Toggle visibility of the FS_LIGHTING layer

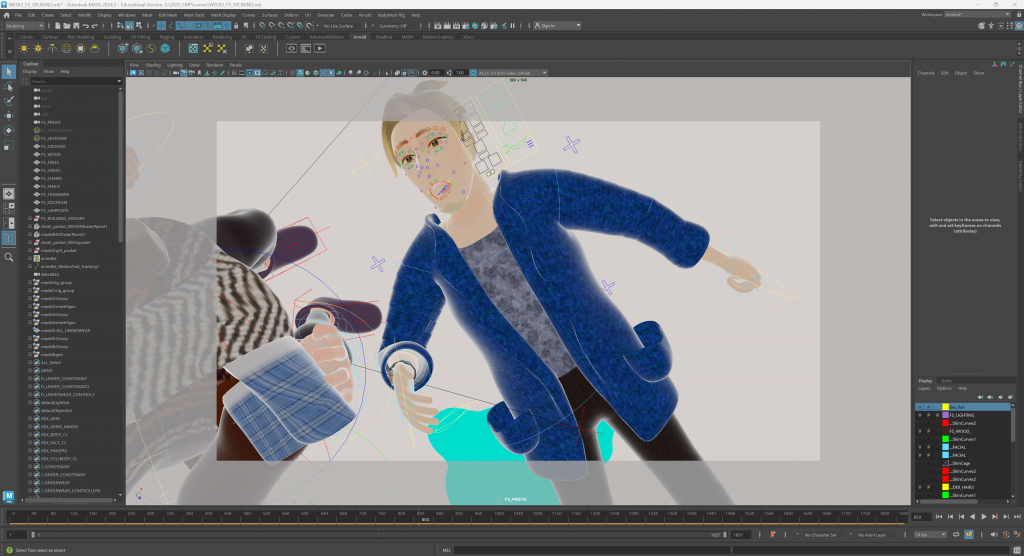pyautogui.click(x=921, y=415)
